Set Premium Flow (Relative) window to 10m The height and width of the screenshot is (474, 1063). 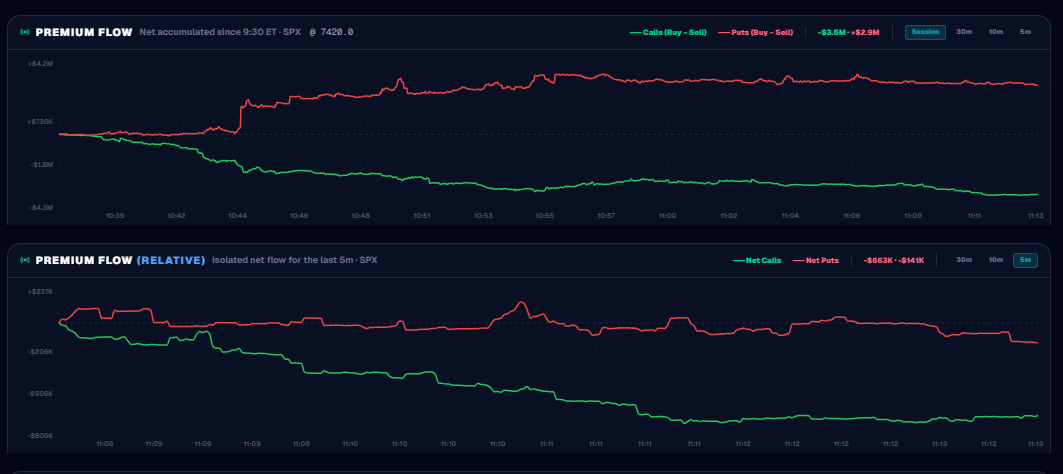click(995, 260)
